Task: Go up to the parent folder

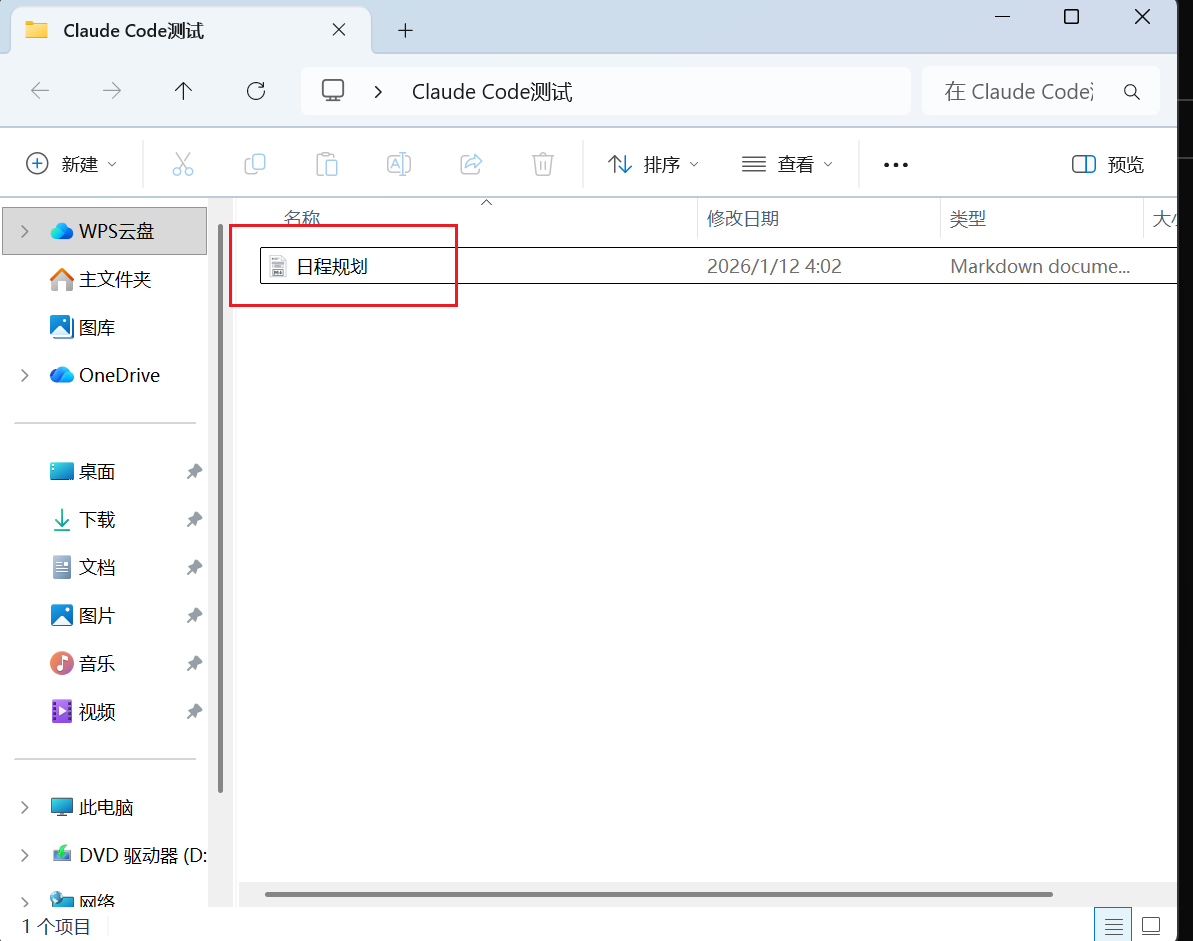Action: click(184, 91)
